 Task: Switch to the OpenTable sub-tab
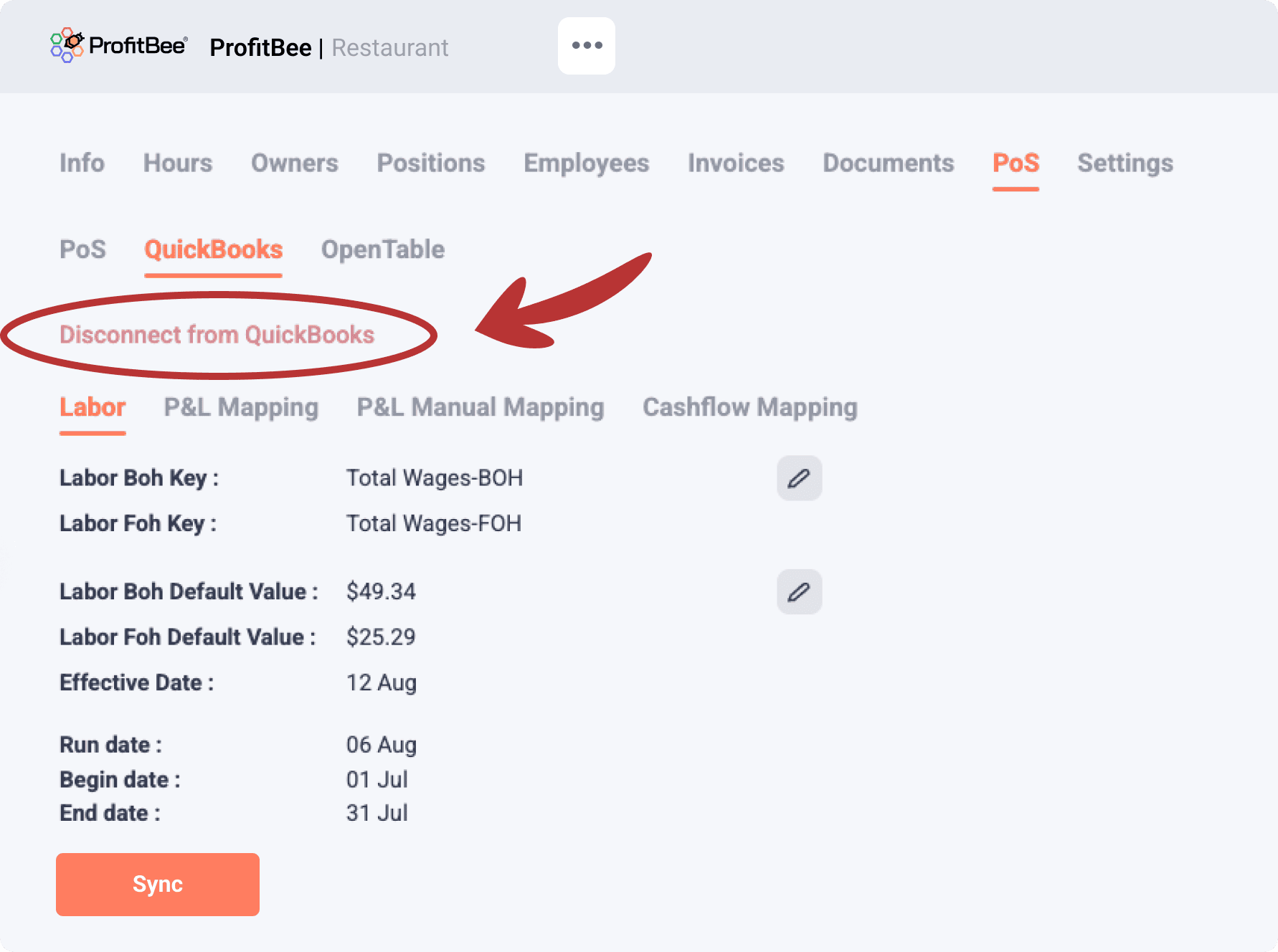[x=383, y=249]
